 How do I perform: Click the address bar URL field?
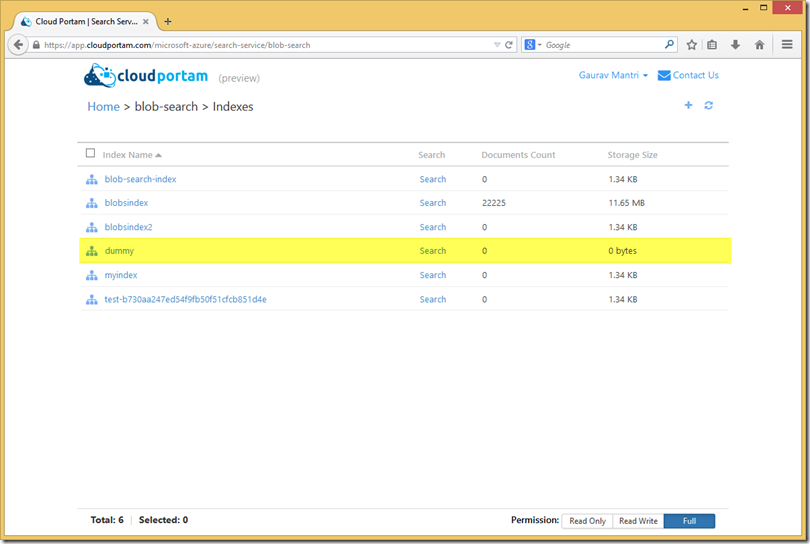click(x=263, y=45)
